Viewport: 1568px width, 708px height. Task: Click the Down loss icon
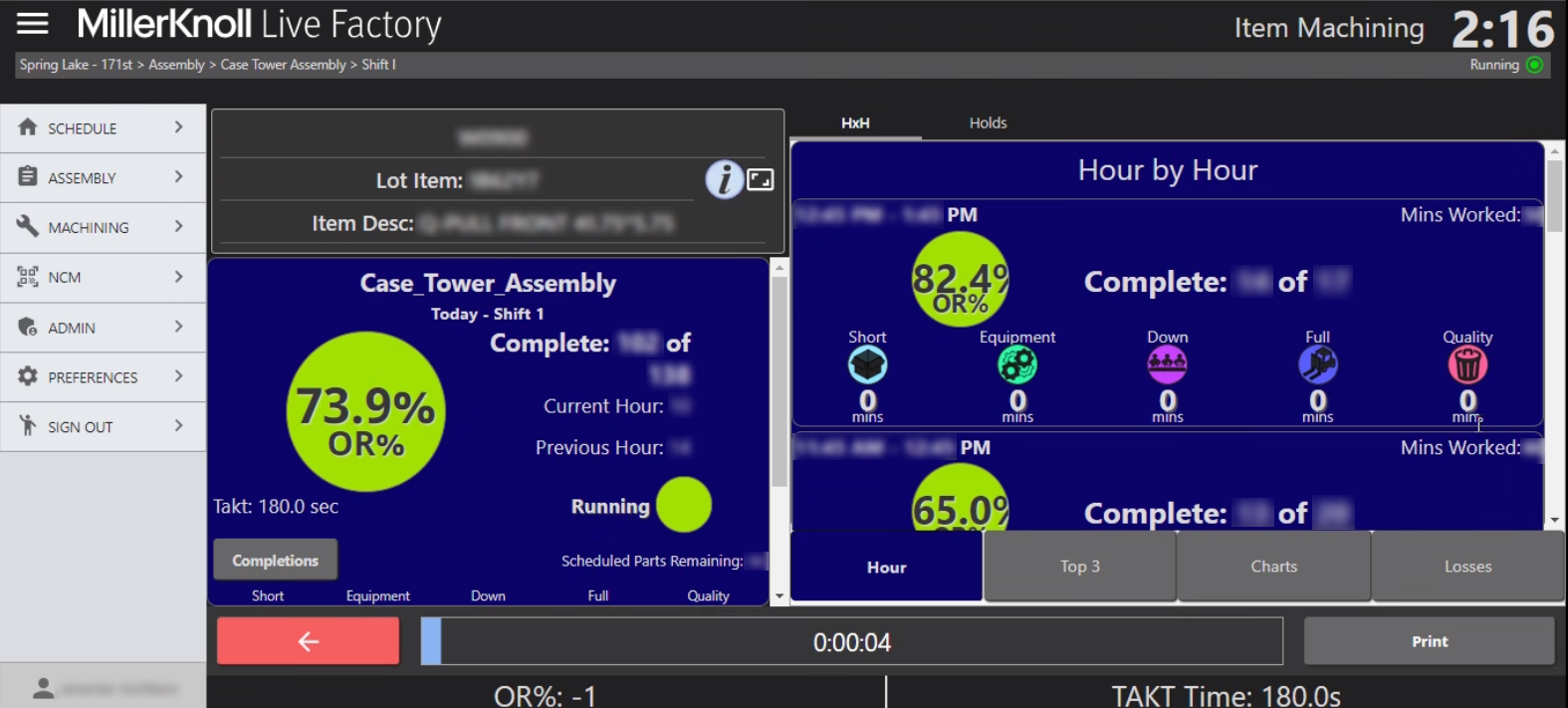pos(1167,365)
